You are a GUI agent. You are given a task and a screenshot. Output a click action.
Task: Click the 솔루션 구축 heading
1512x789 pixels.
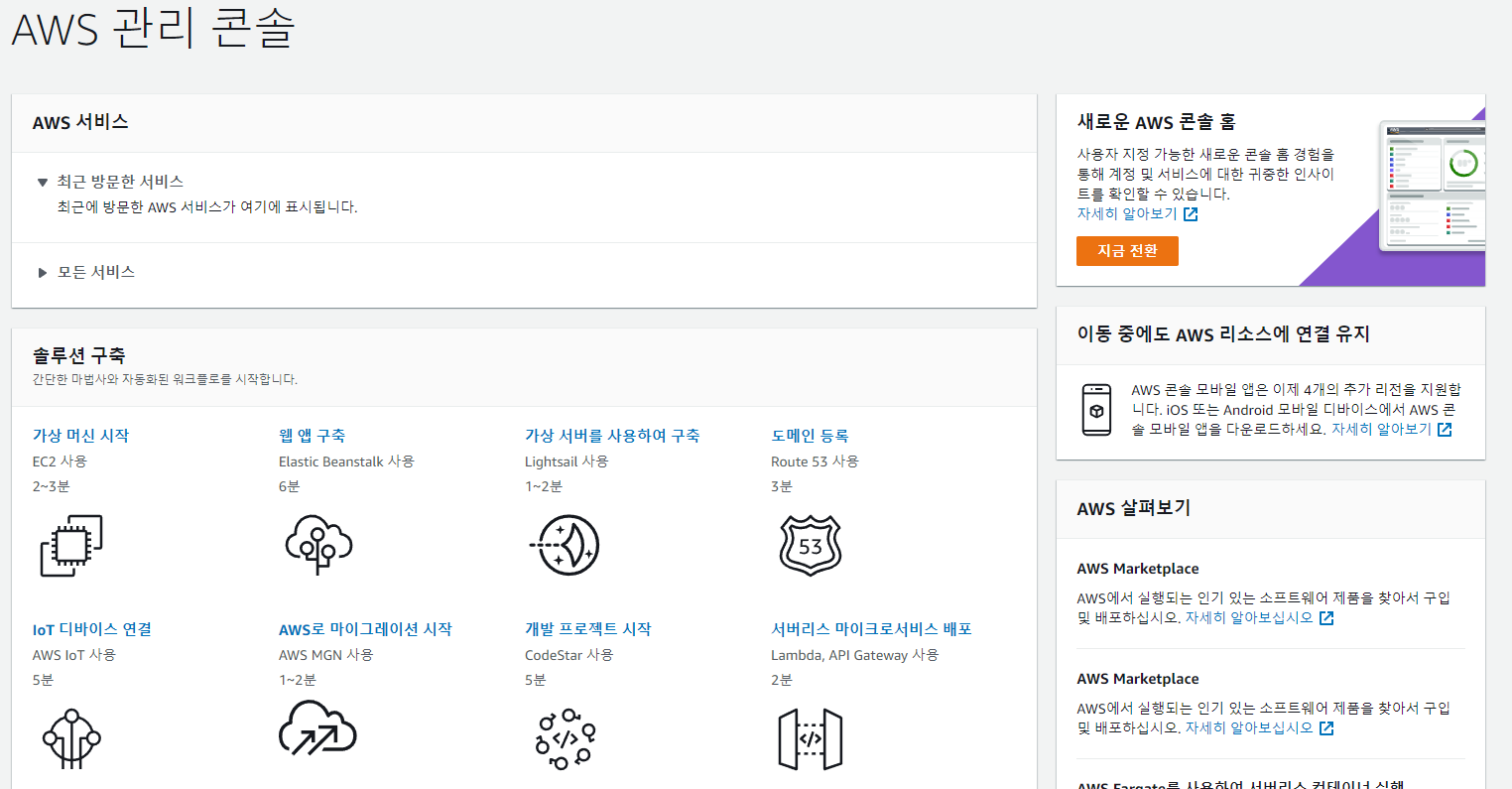[x=78, y=355]
